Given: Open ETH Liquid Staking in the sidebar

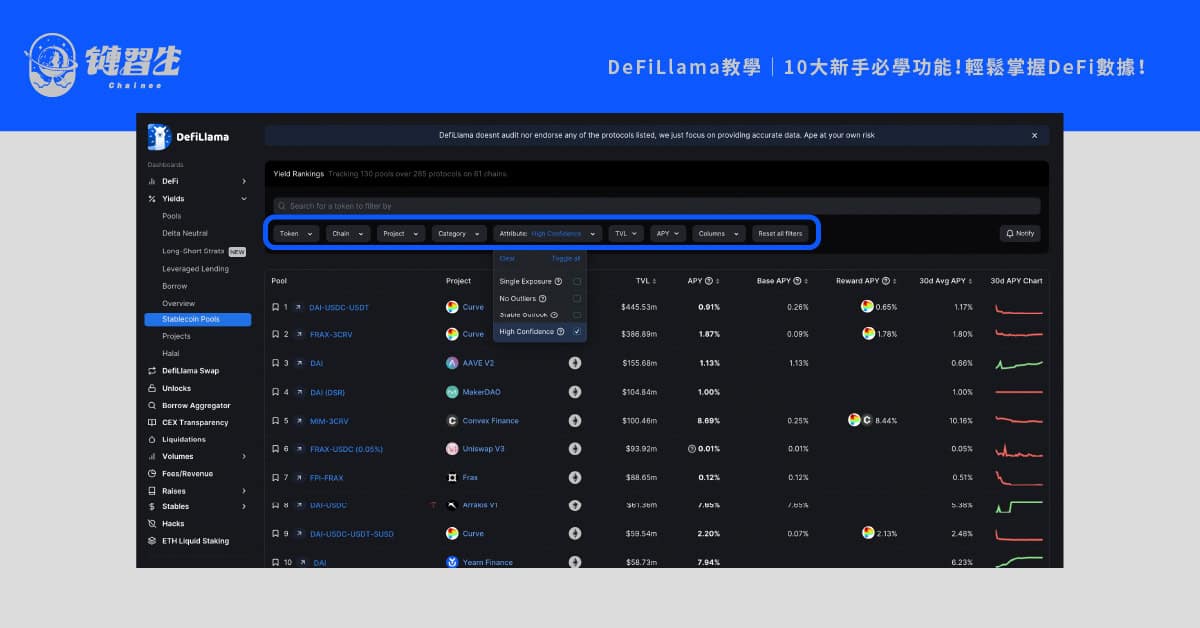Looking at the screenshot, I should pyautogui.click(x=195, y=541).
